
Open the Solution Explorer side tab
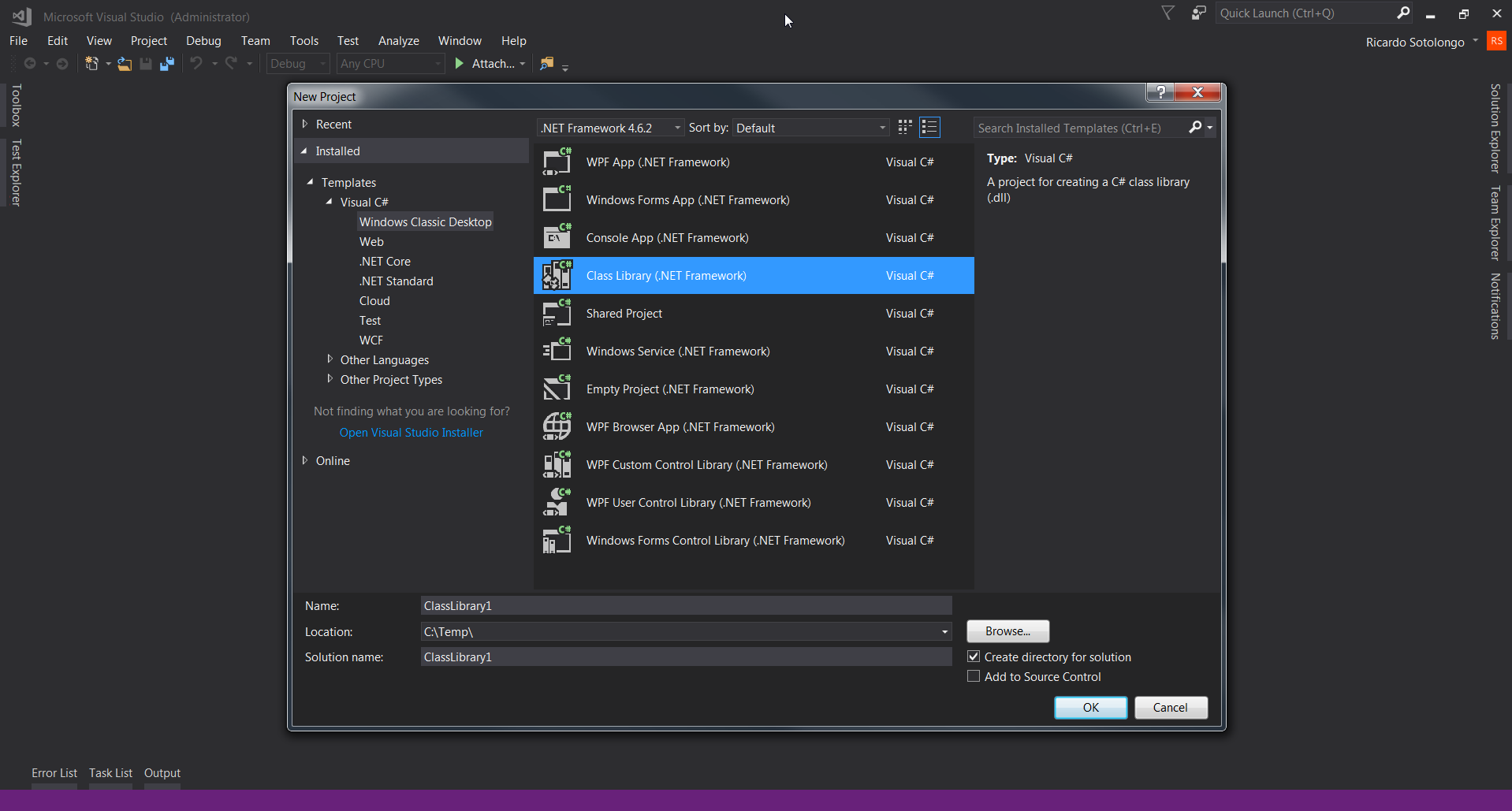1495,128
